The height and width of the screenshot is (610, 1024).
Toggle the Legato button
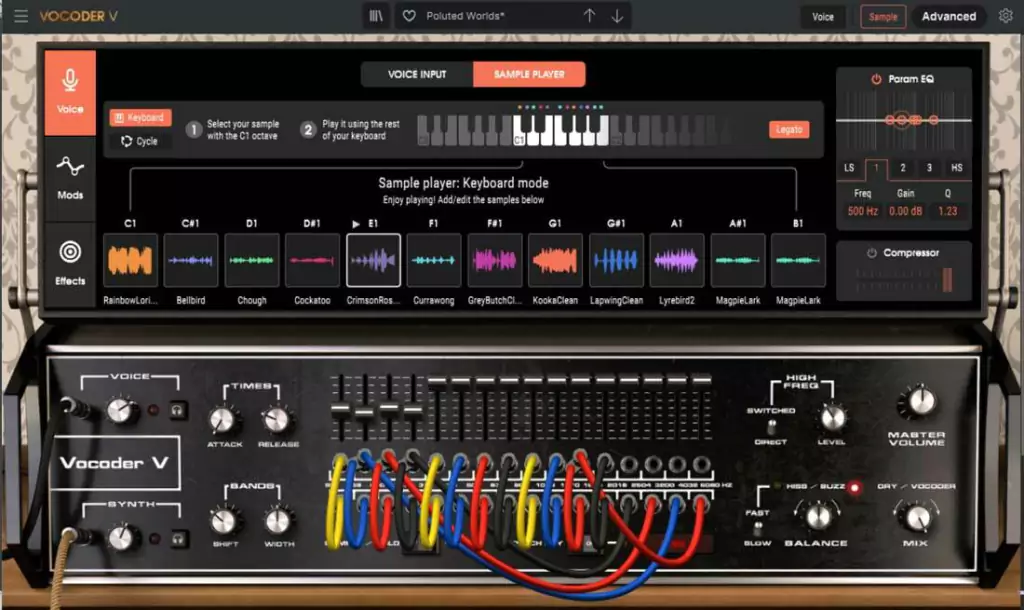coord(789,129)
